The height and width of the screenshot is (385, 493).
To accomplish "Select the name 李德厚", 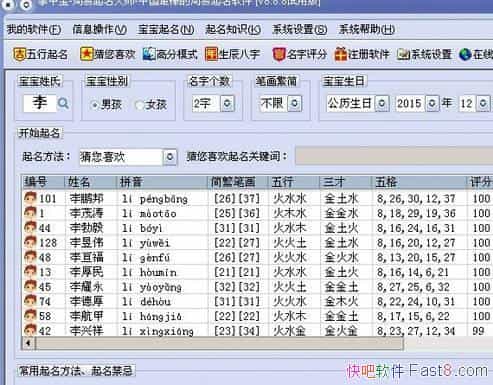I will coord(87,302).
